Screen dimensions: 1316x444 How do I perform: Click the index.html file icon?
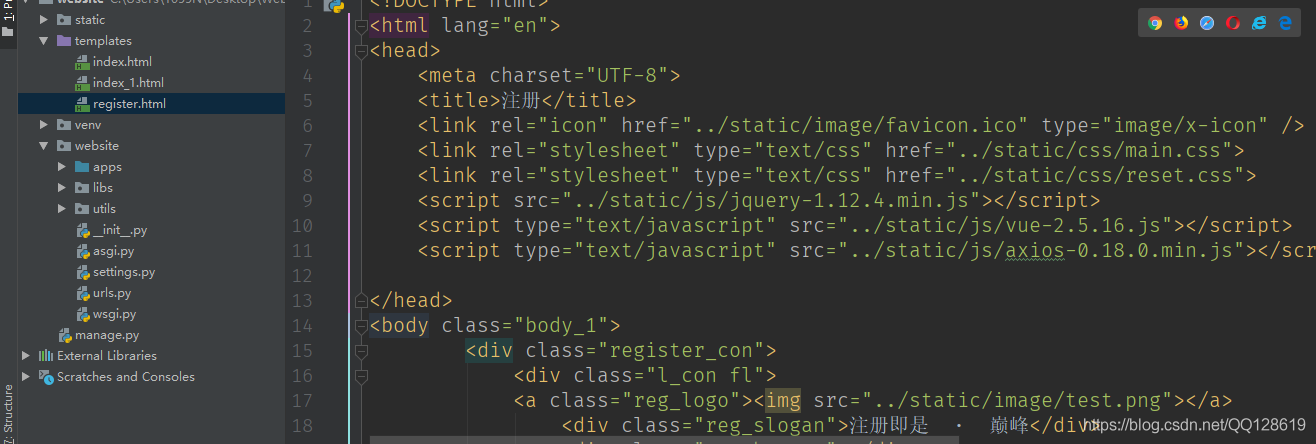point(83,62)
